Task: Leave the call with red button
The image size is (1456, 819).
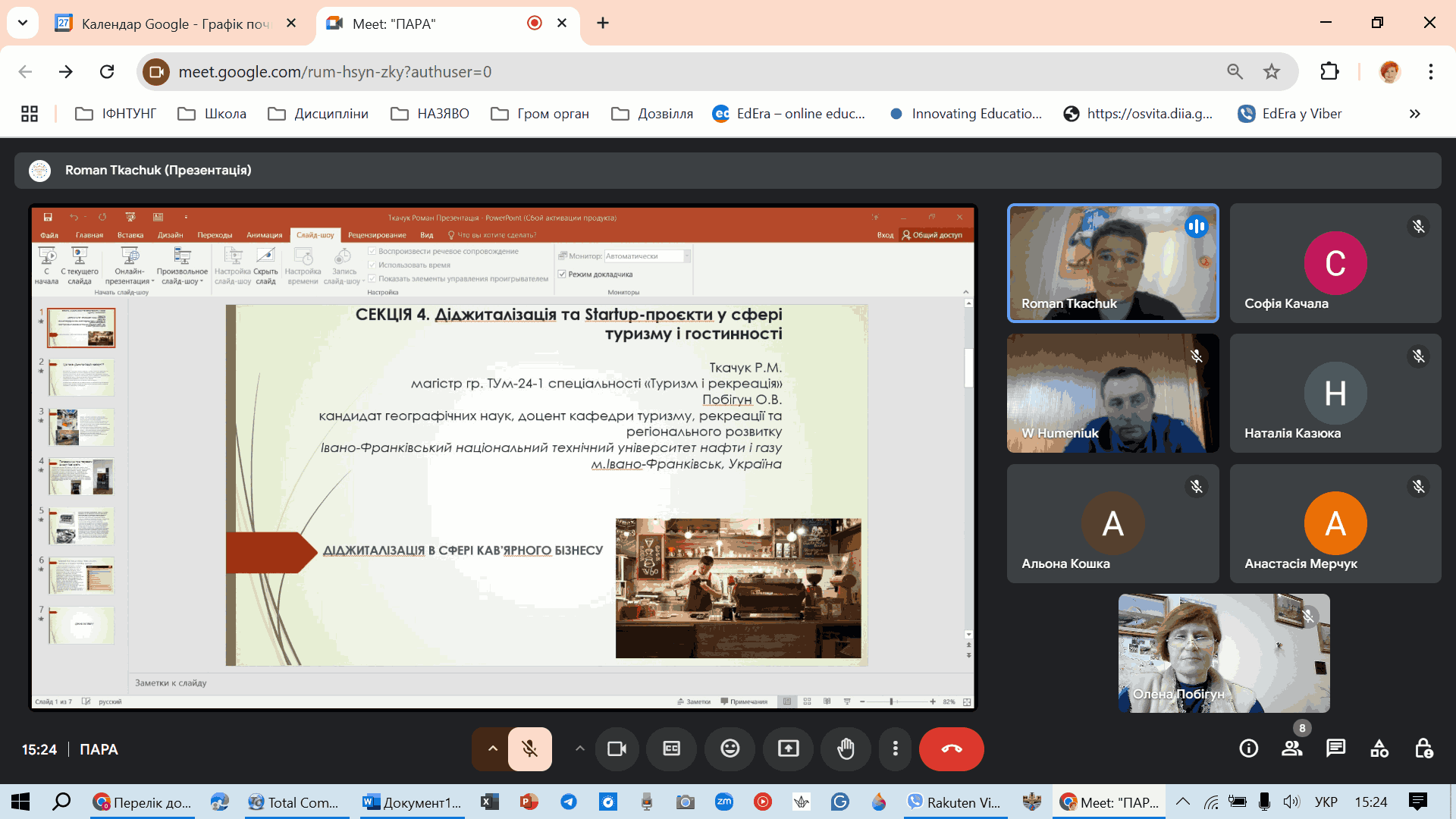Action: tap(951, 749)
